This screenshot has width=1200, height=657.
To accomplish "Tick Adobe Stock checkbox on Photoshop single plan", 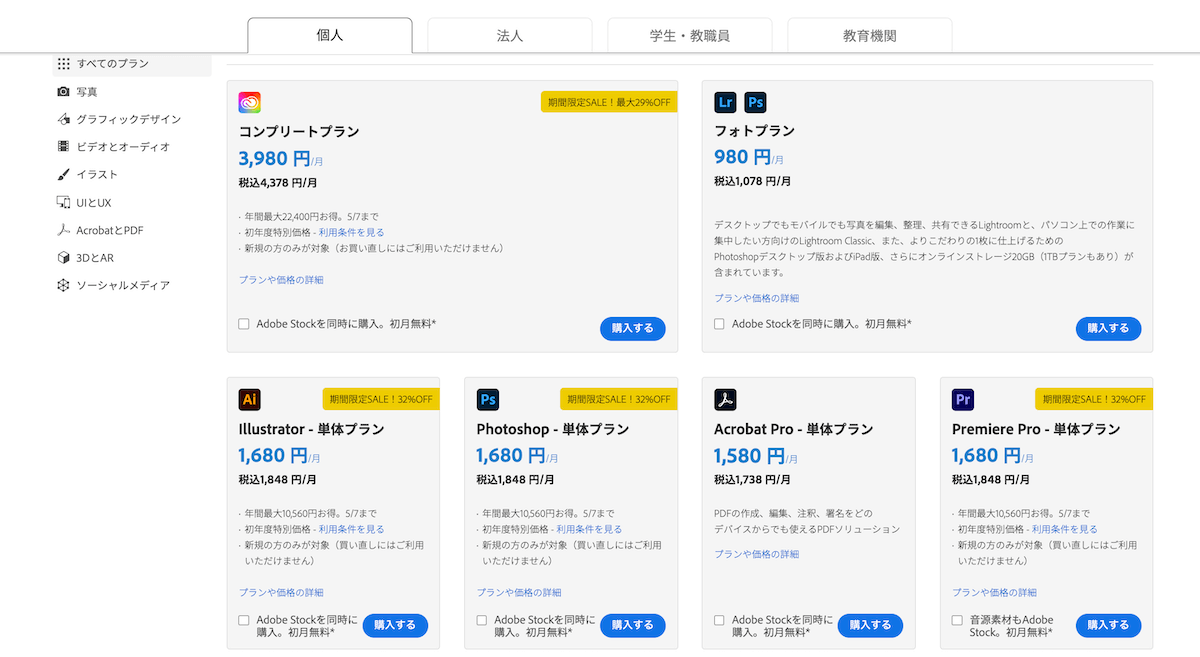I will (x=482, y=620).
